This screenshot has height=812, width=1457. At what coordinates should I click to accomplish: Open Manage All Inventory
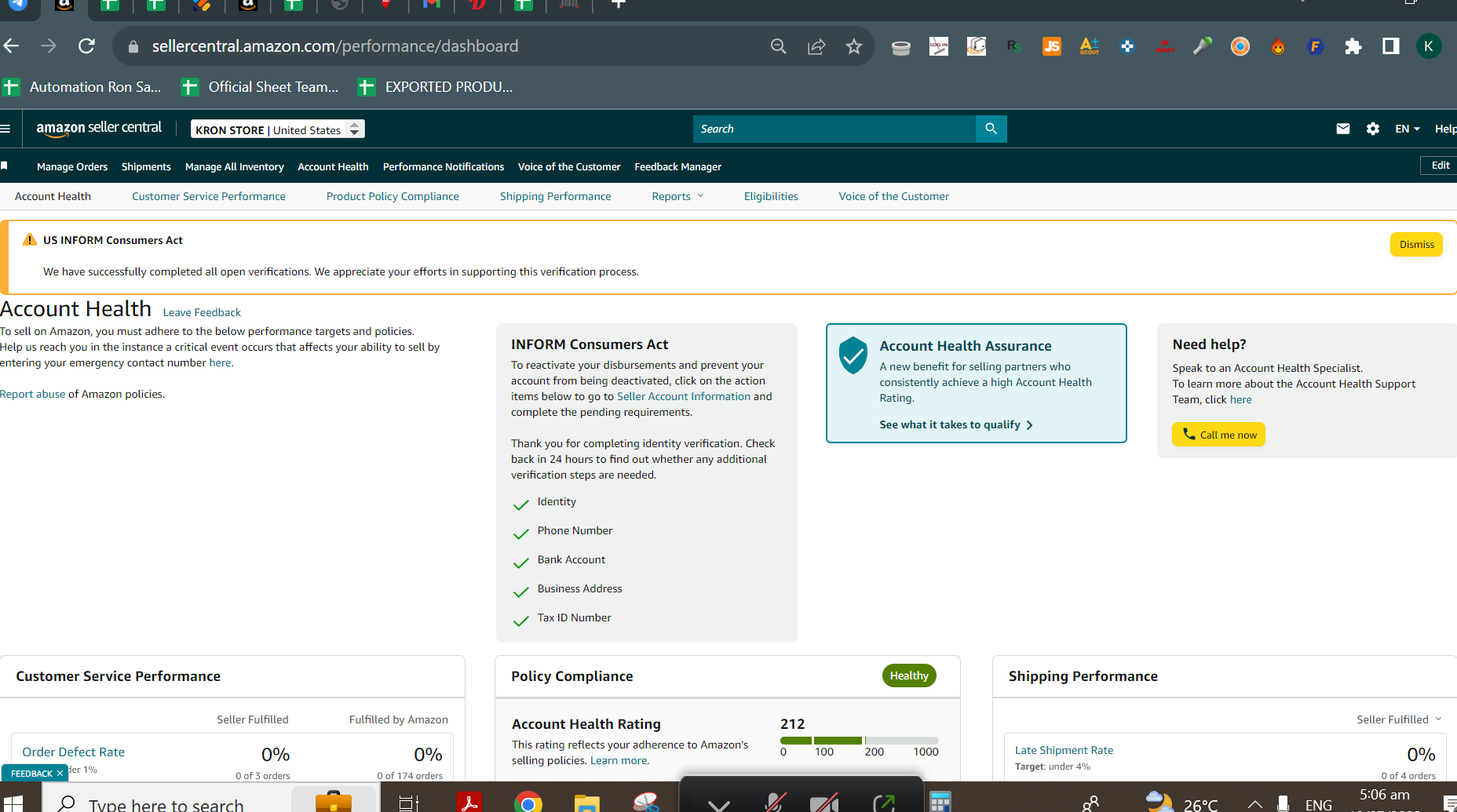point(235,166)
